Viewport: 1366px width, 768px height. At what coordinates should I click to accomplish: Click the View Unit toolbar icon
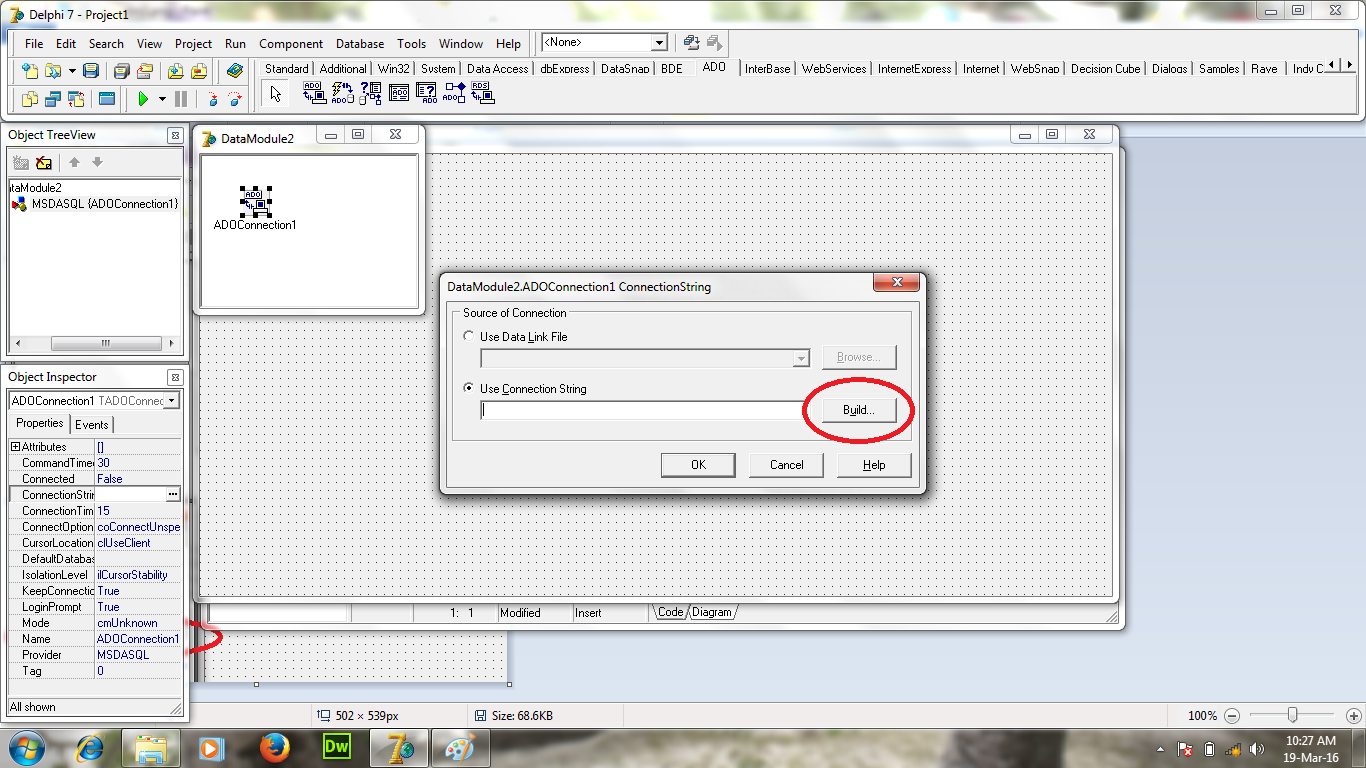click(30, 99)
